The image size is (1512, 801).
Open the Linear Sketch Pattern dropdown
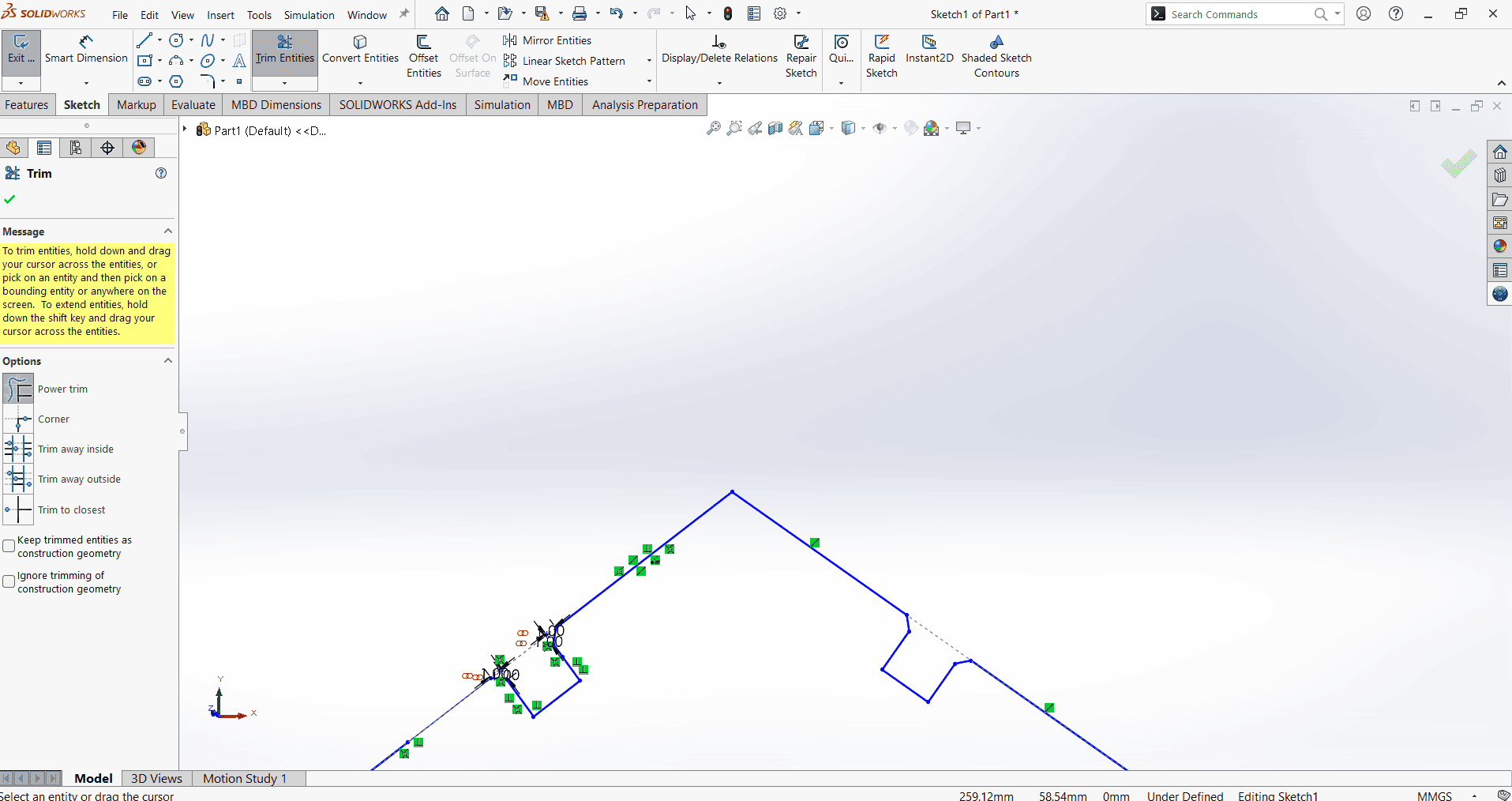tap(649, 61)
